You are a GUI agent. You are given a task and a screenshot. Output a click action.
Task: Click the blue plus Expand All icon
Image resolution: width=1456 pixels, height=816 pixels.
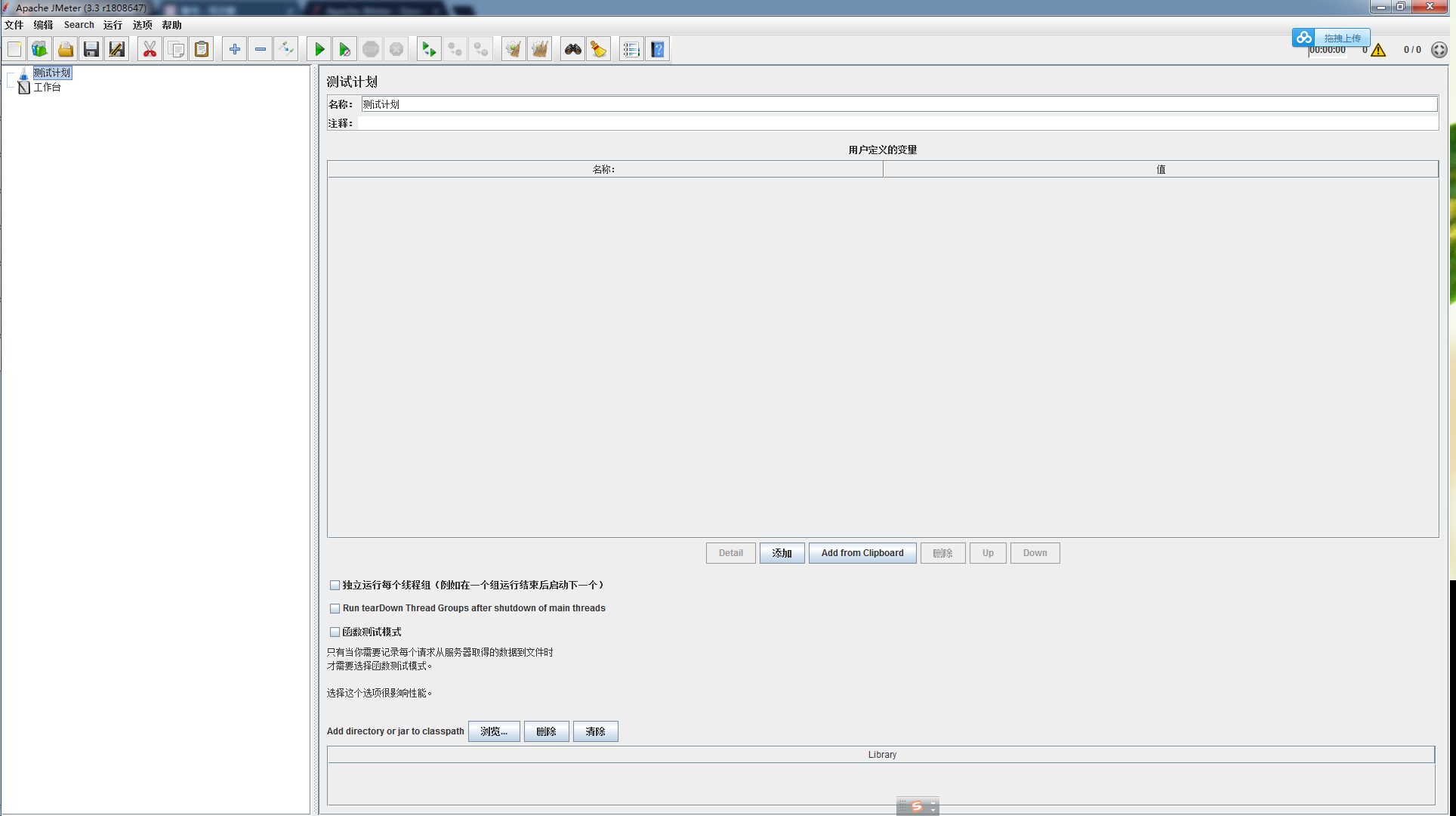(x=235, y=50)
